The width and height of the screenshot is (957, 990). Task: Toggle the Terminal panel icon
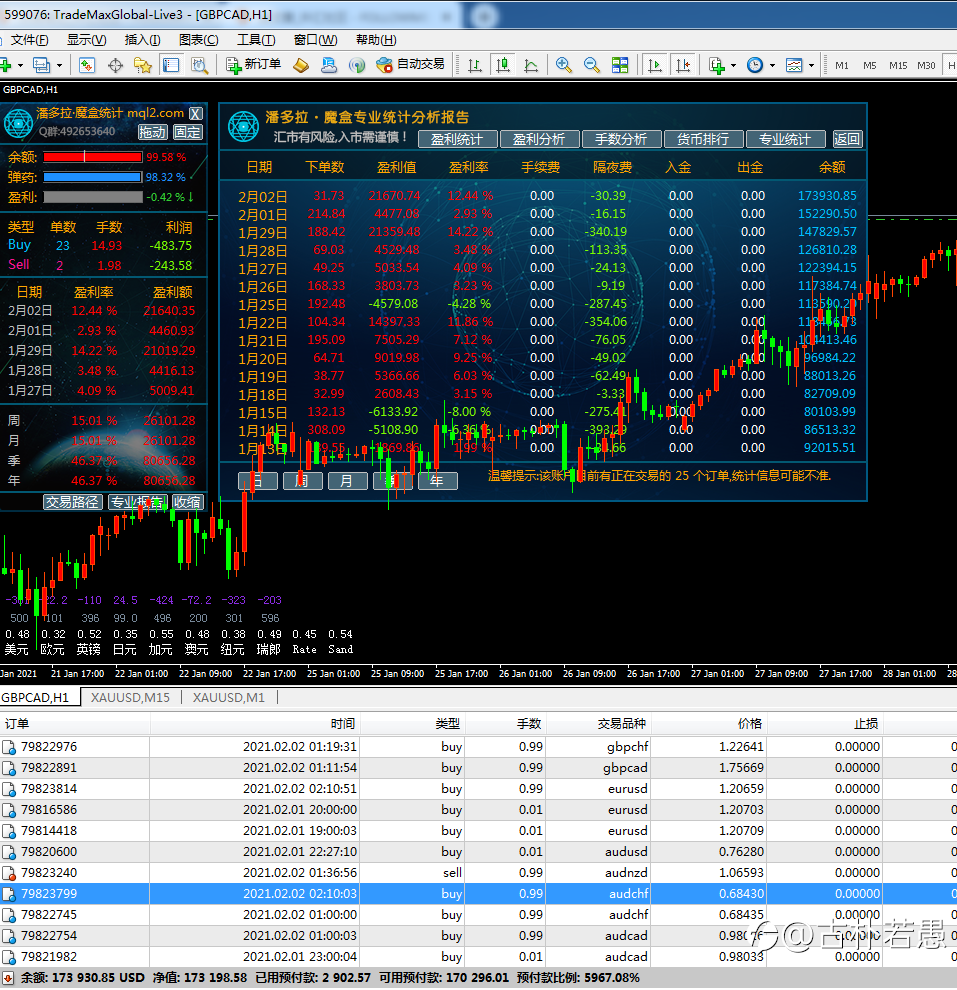(171, 65)
